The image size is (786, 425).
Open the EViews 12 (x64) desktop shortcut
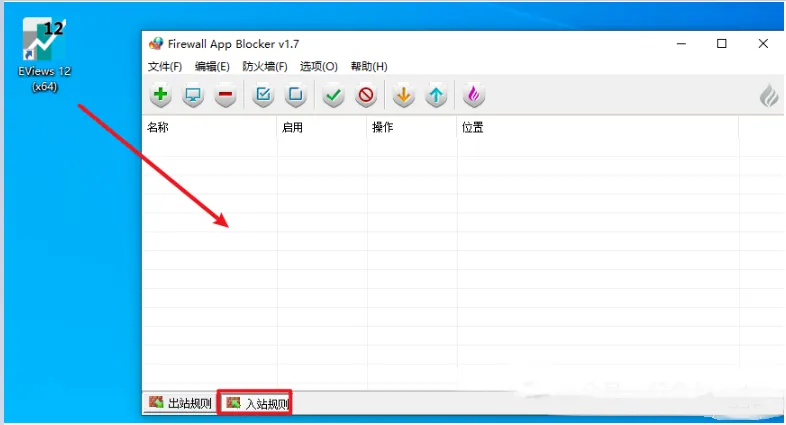tap(44, 55)
